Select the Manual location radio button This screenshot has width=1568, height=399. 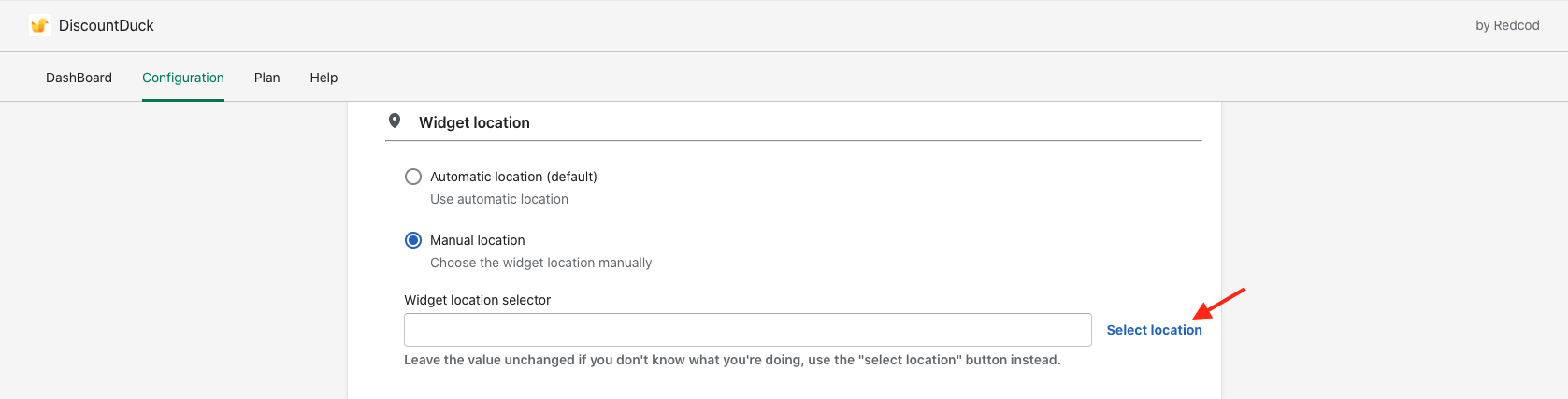(413, 240)
